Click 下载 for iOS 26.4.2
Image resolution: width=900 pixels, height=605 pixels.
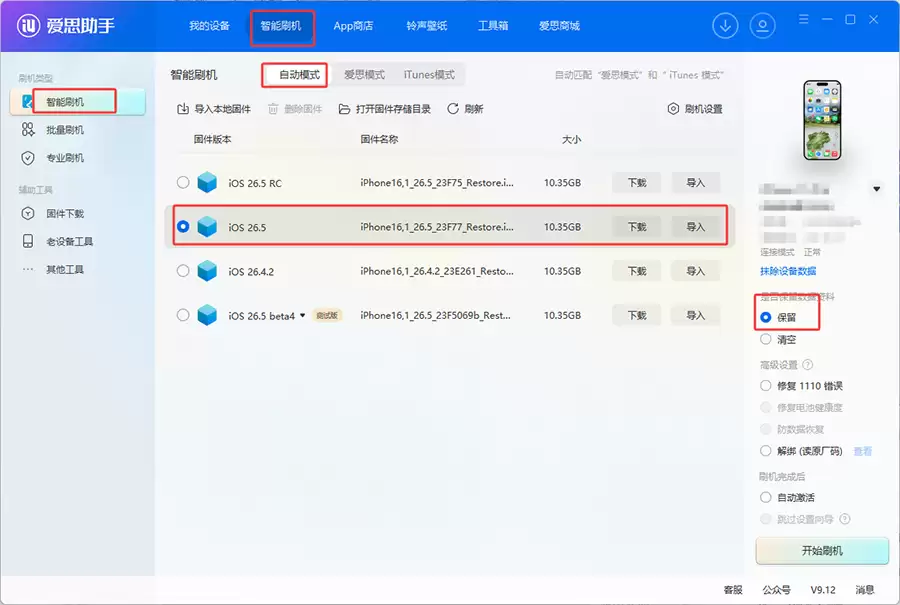(637, 271)
